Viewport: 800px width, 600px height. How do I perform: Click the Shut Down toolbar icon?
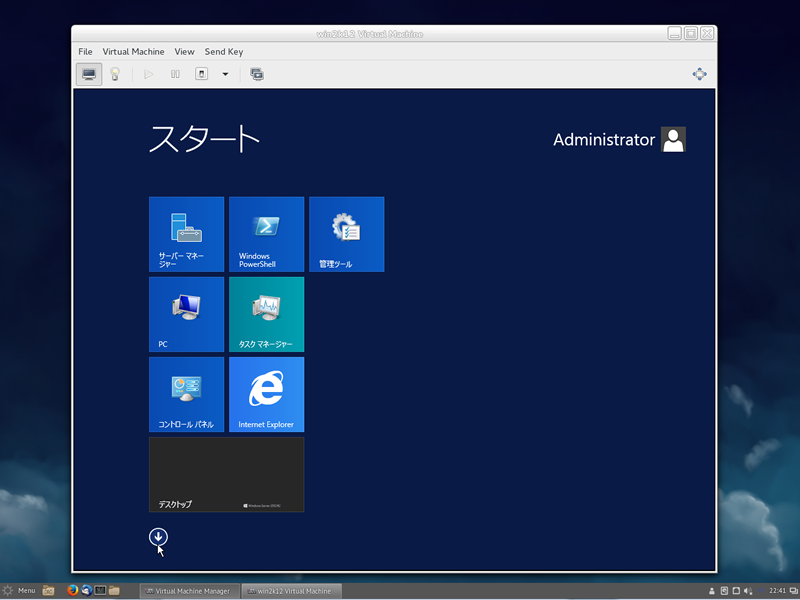tap(202, 74)
